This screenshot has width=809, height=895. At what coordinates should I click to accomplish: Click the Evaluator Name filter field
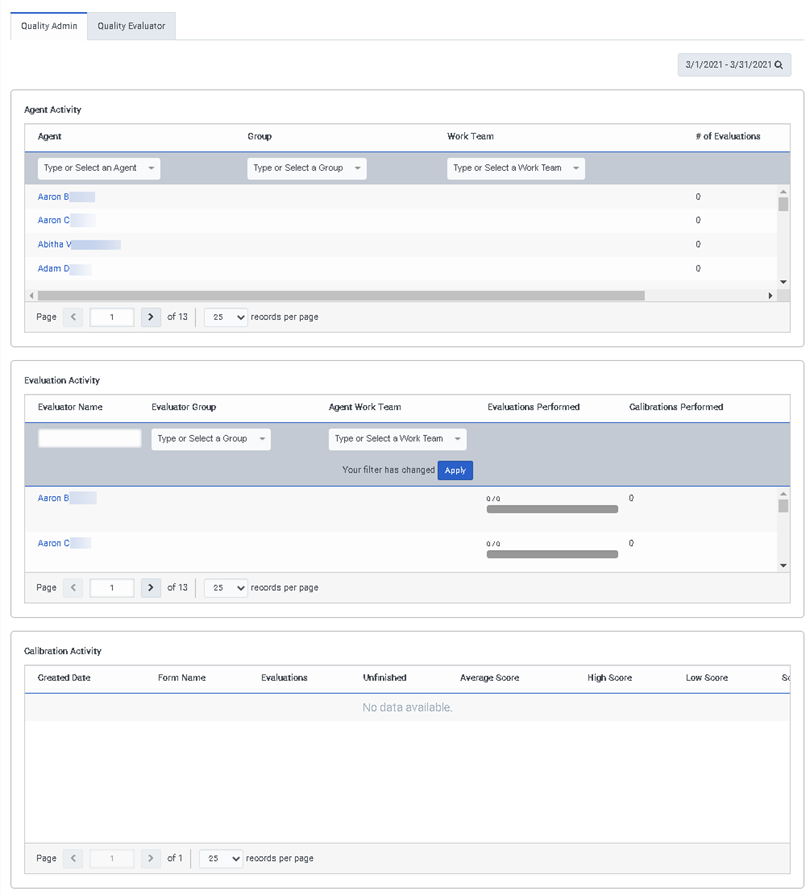point(90,438)
